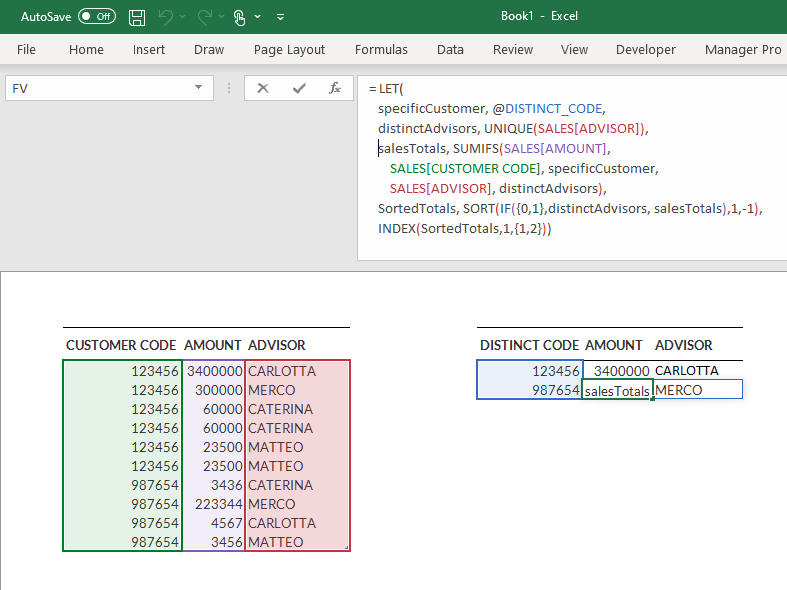Cancel the formula entry with X
Viewport: 787px width, 590px height.
point(263,88)
